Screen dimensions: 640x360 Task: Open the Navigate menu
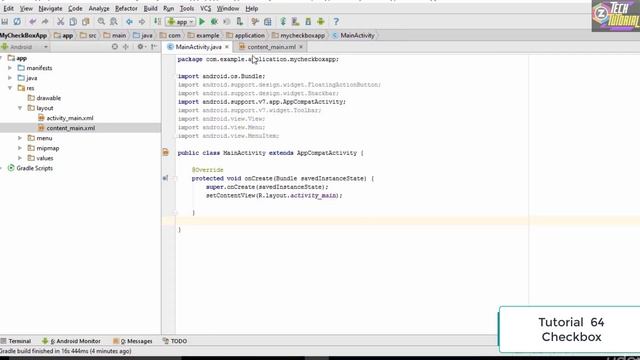point(50,8)
